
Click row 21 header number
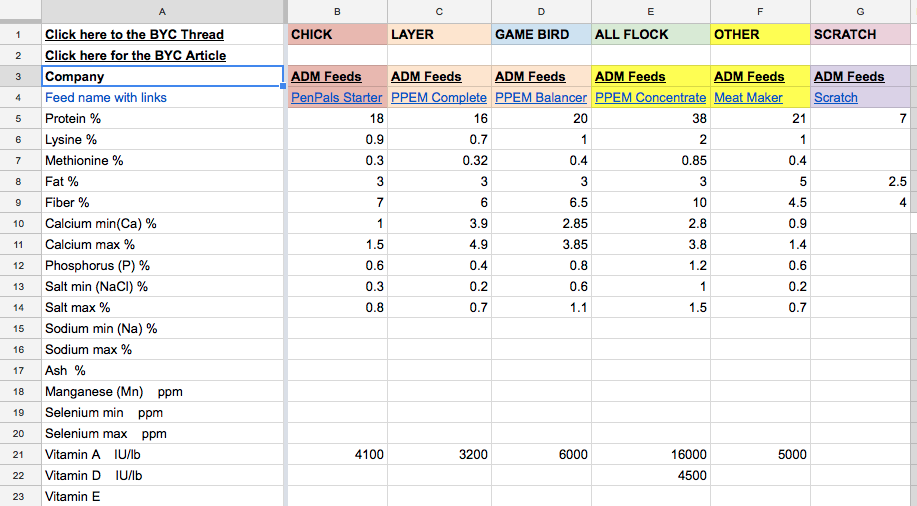(19, 455)
